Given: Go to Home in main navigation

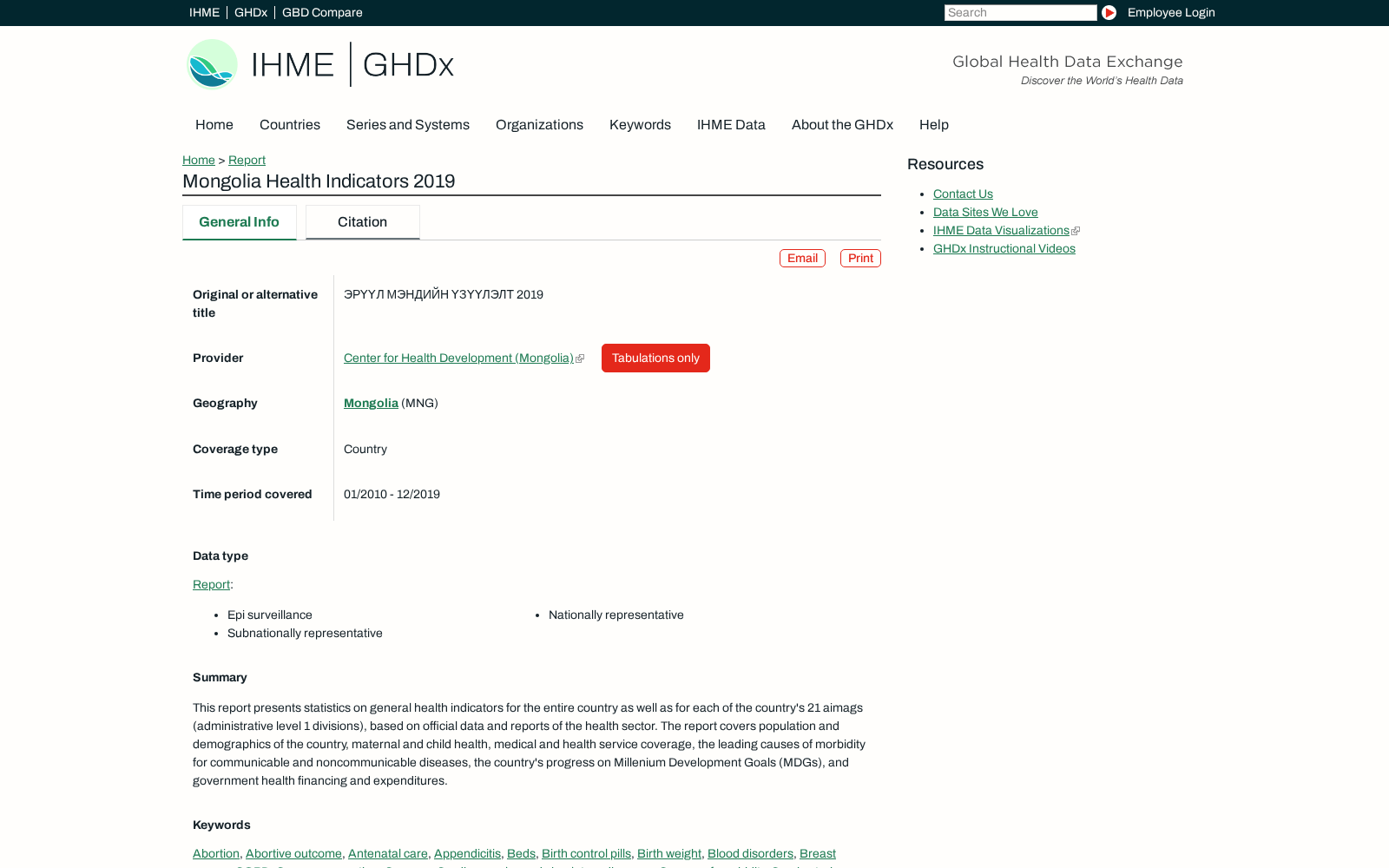Looking at the screenshot, I should coord(214,124).
